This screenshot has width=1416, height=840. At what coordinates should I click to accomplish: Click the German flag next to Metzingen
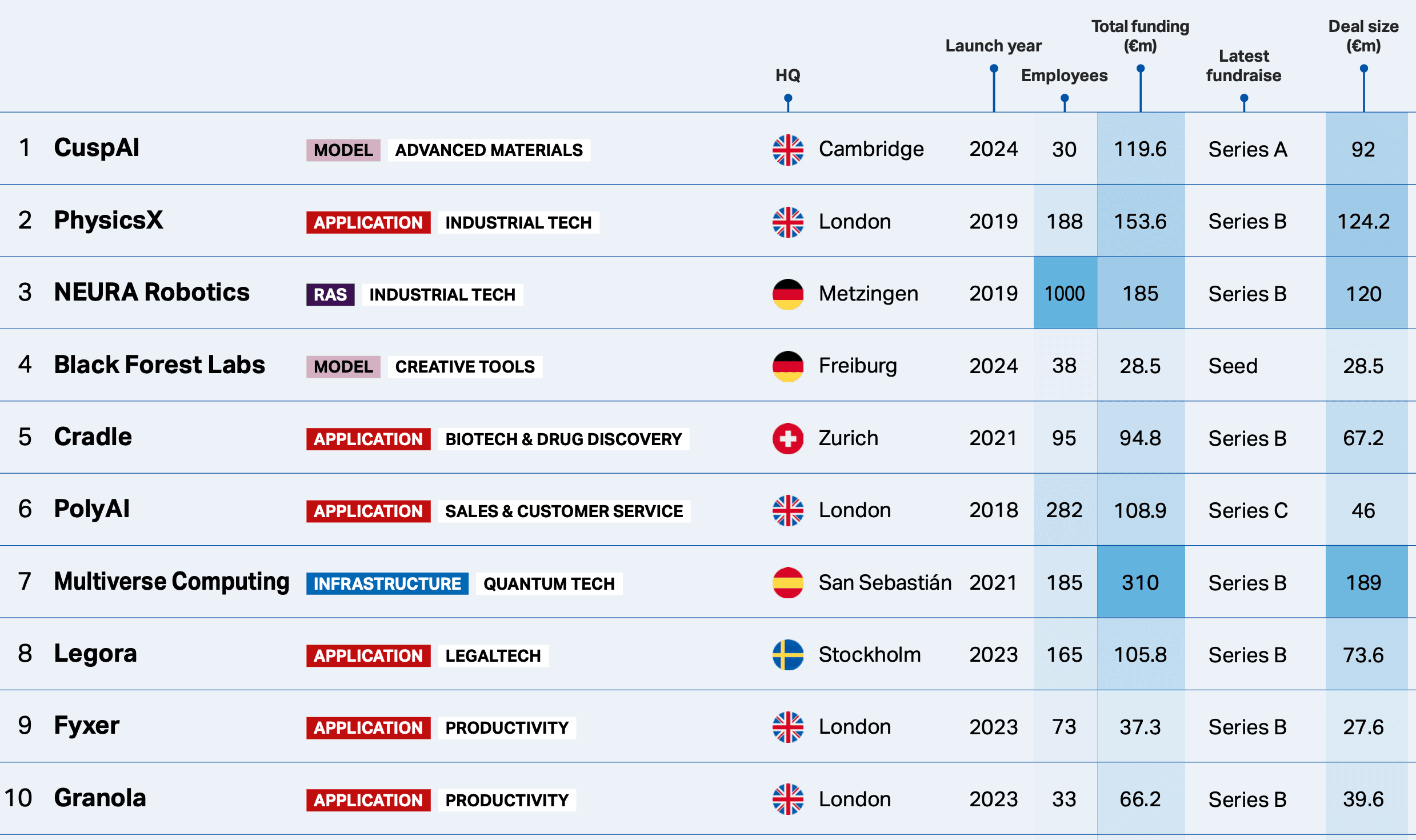[787, 294]
